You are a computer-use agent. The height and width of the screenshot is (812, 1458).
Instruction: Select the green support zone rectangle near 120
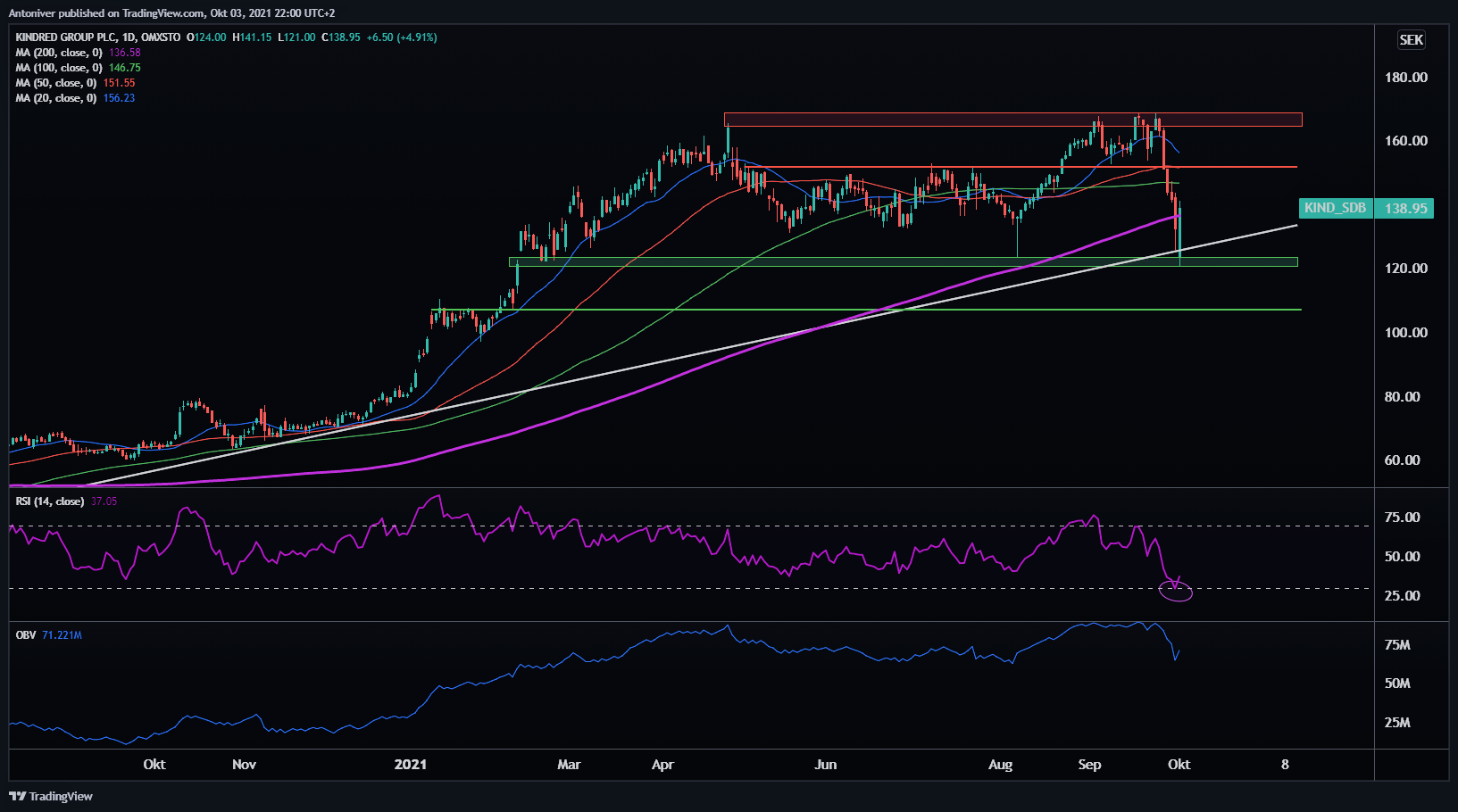point(804,262)
